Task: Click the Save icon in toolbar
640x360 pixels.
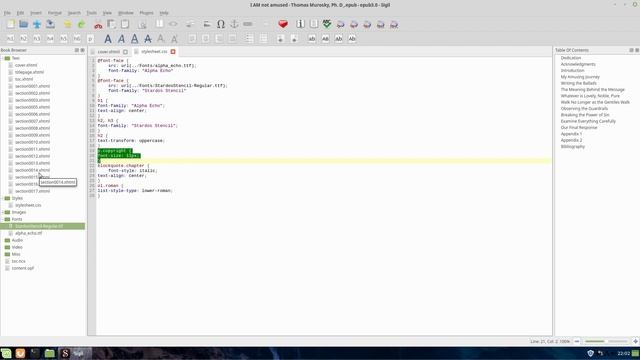Action: click(50, 24)
